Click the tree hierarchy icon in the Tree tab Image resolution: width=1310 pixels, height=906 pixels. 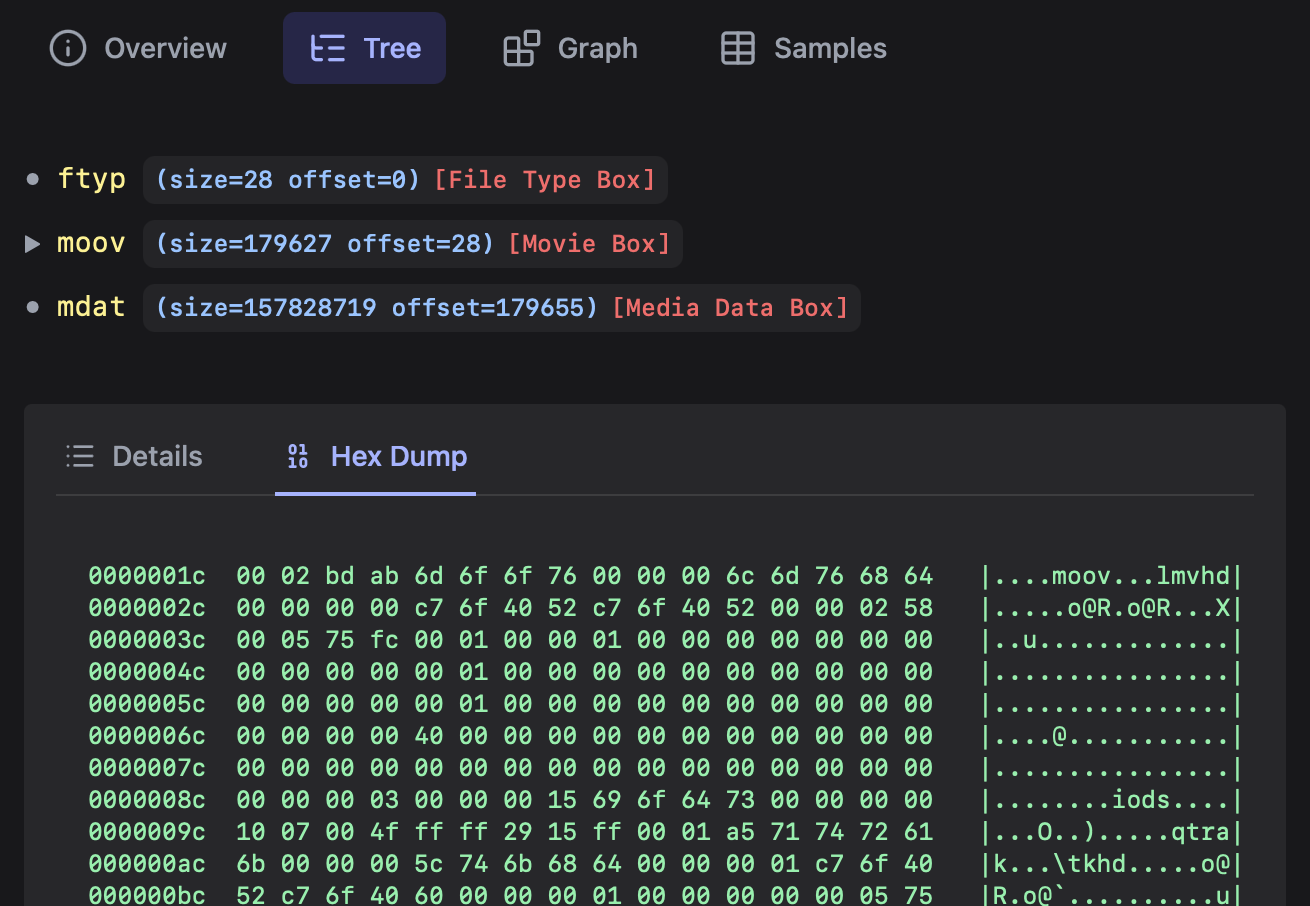[327, 48]
